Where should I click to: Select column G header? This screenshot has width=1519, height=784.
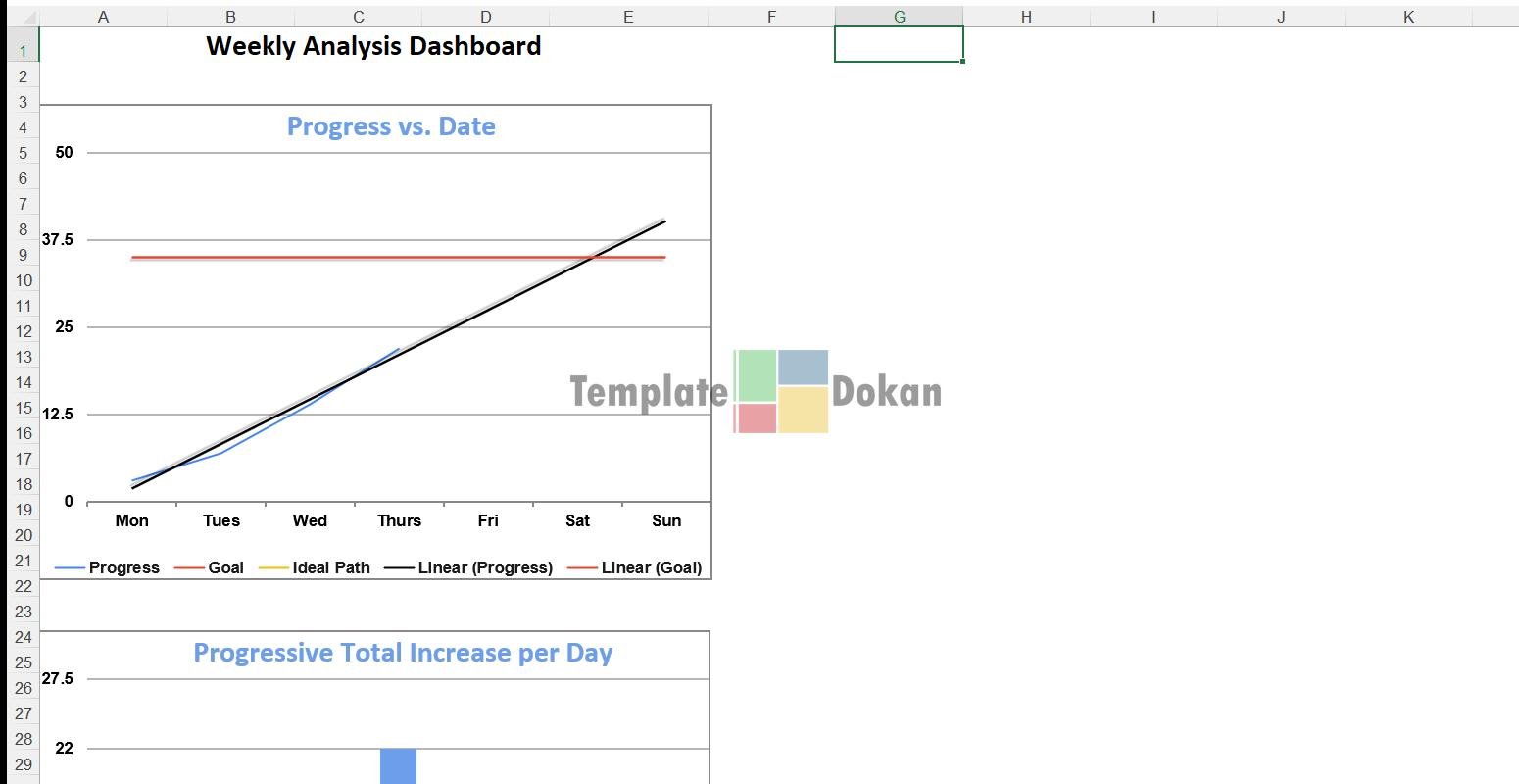pos(899,17)
